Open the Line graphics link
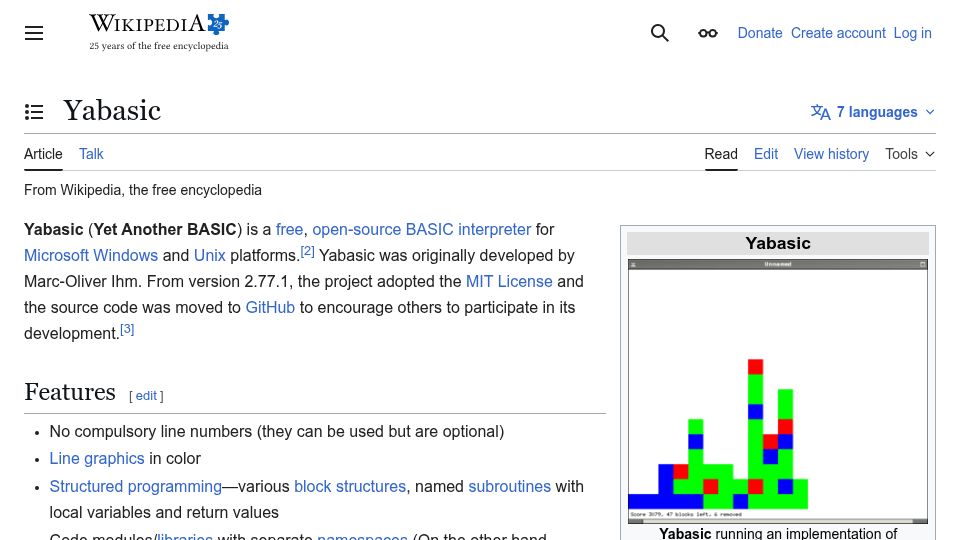The width and height of the screenshot is (960, 540). 97,459
